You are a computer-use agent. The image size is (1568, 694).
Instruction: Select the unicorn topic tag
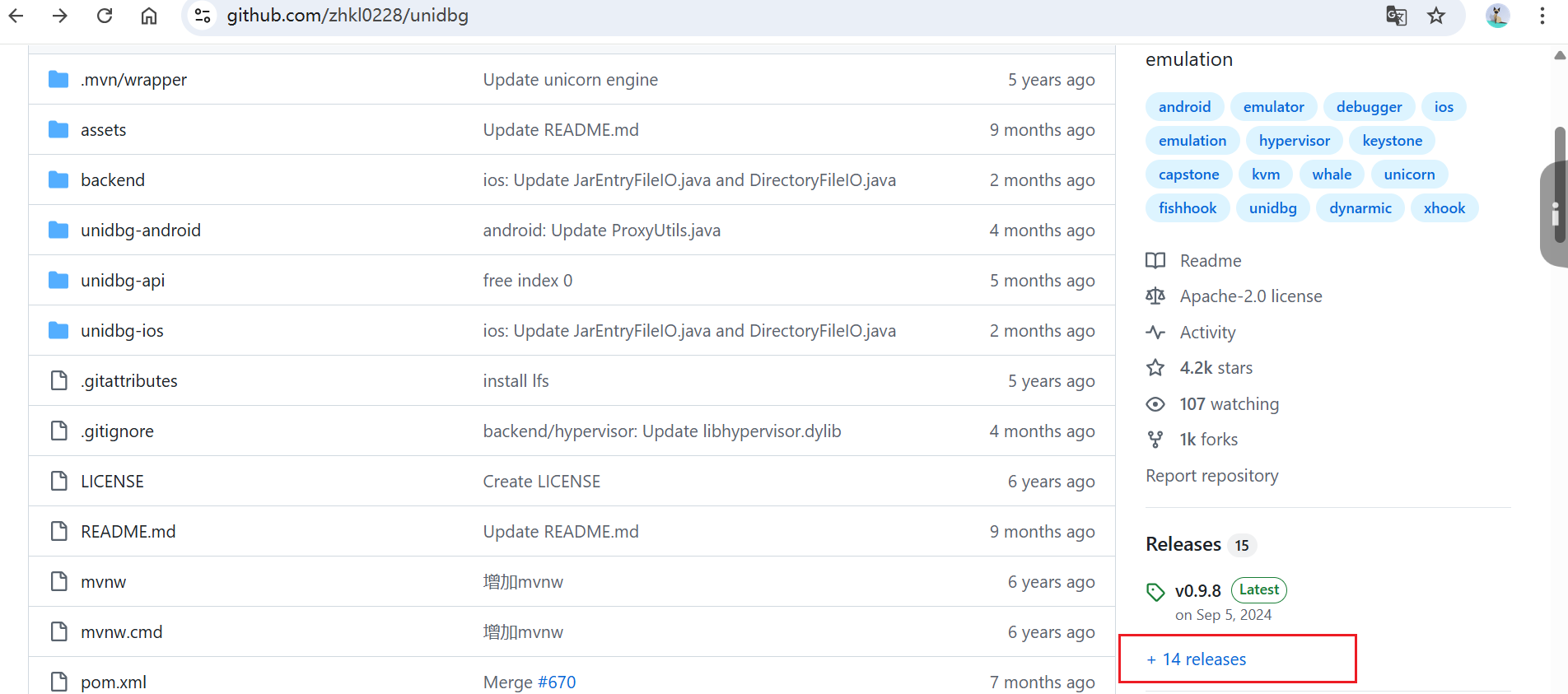point(1409,175)
